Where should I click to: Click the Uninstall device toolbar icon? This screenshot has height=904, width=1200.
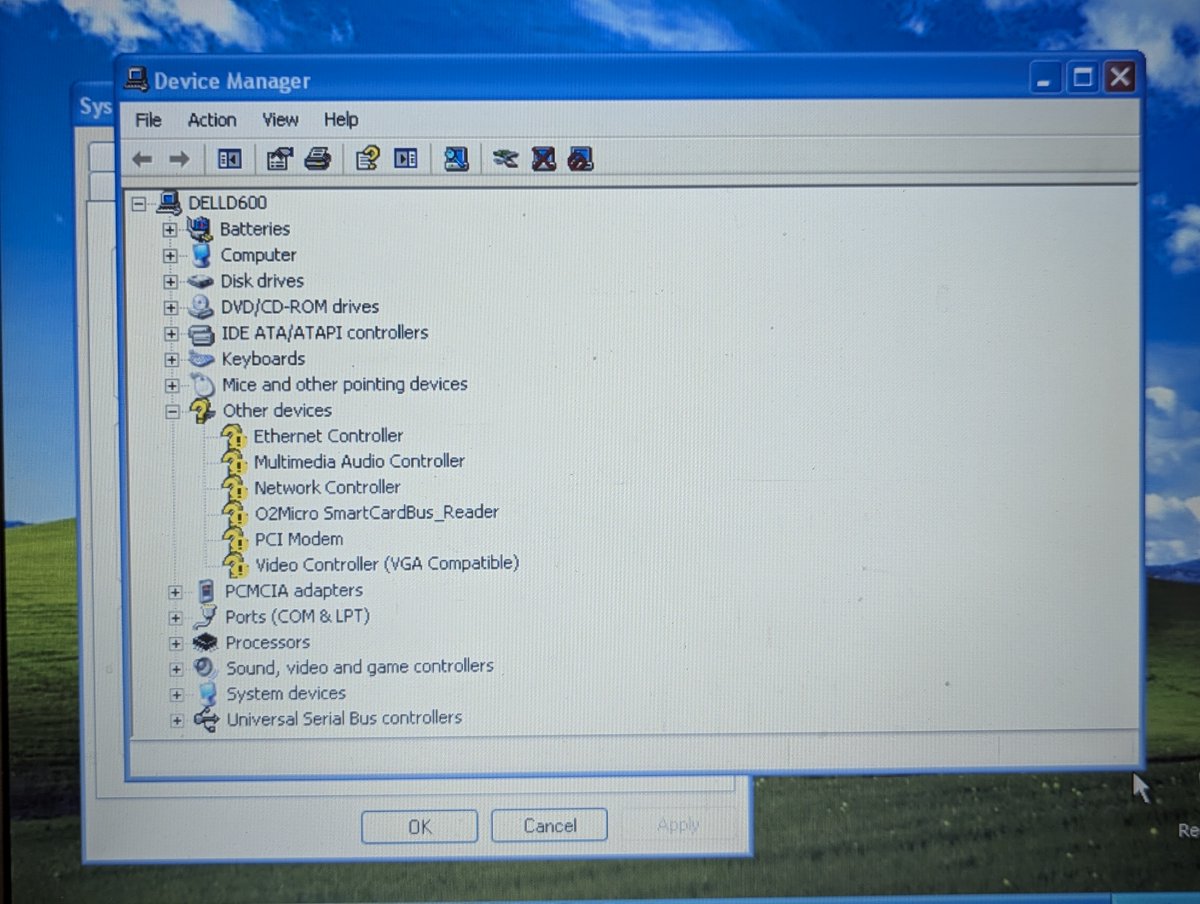tap(543, 158)
